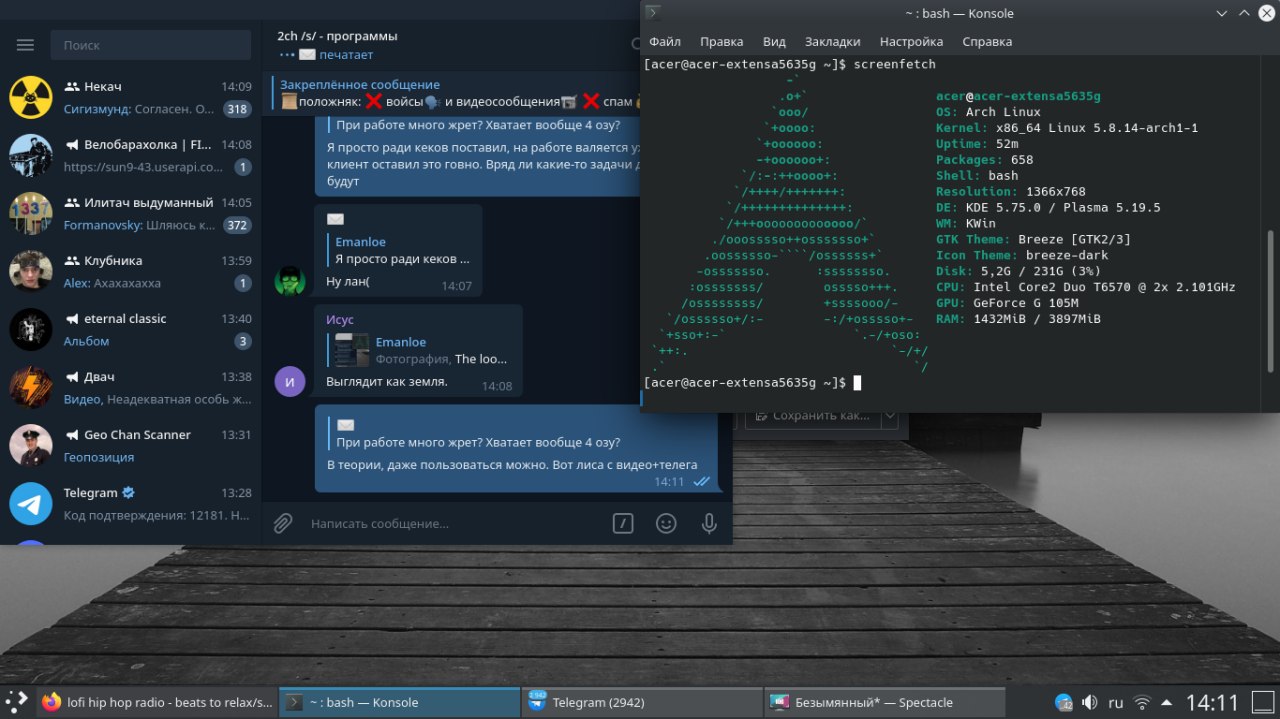Open the Wi-Fi network tray icon

1142,702
